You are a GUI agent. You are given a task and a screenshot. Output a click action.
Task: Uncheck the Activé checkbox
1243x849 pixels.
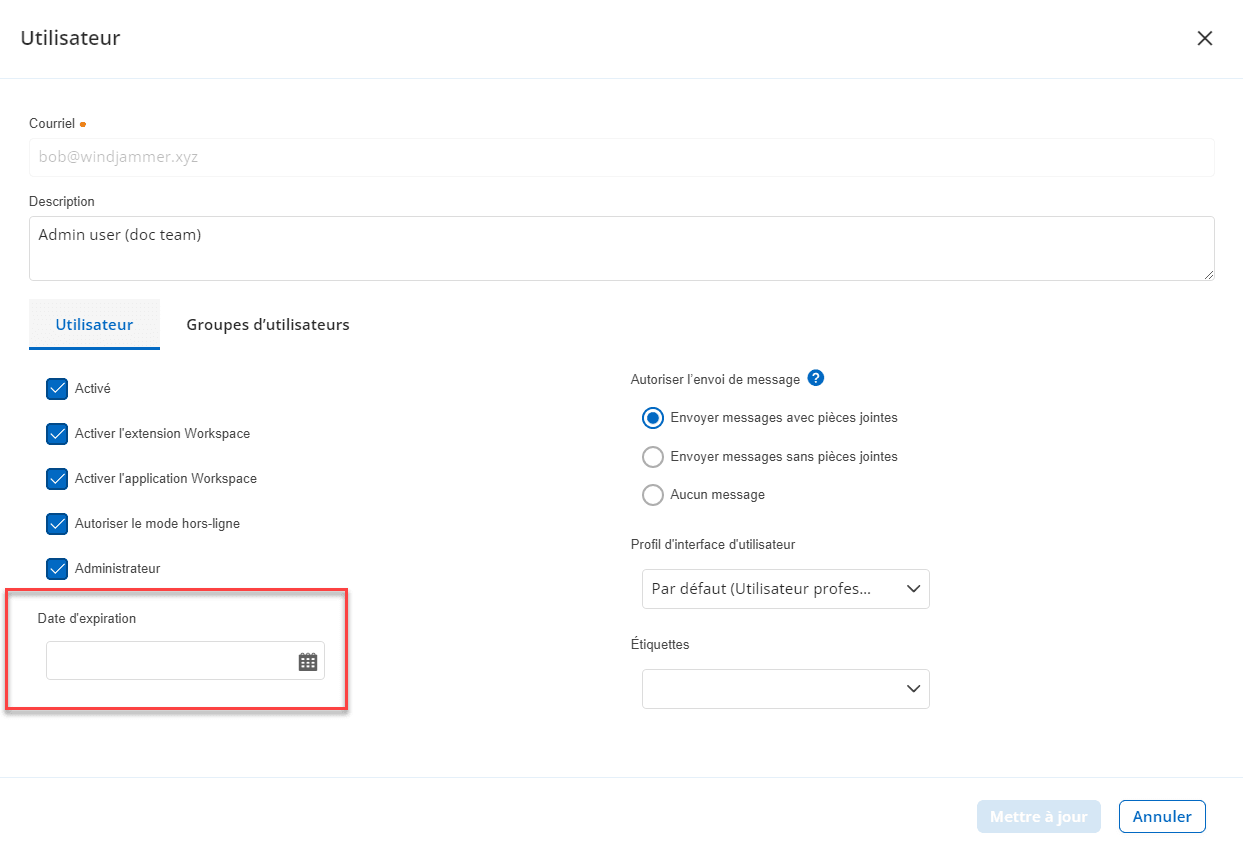pos(57,389)
